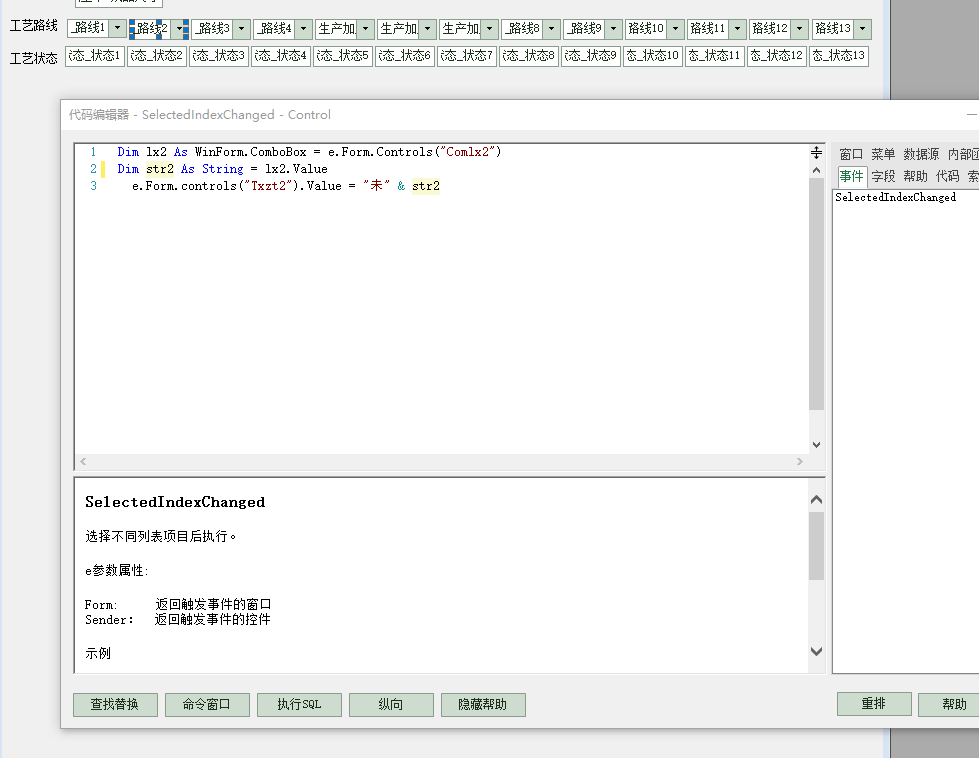This screenshot has height=758, width=979.
Task: Click the help panel scroll-up arrow
Action: pos(816,500)
